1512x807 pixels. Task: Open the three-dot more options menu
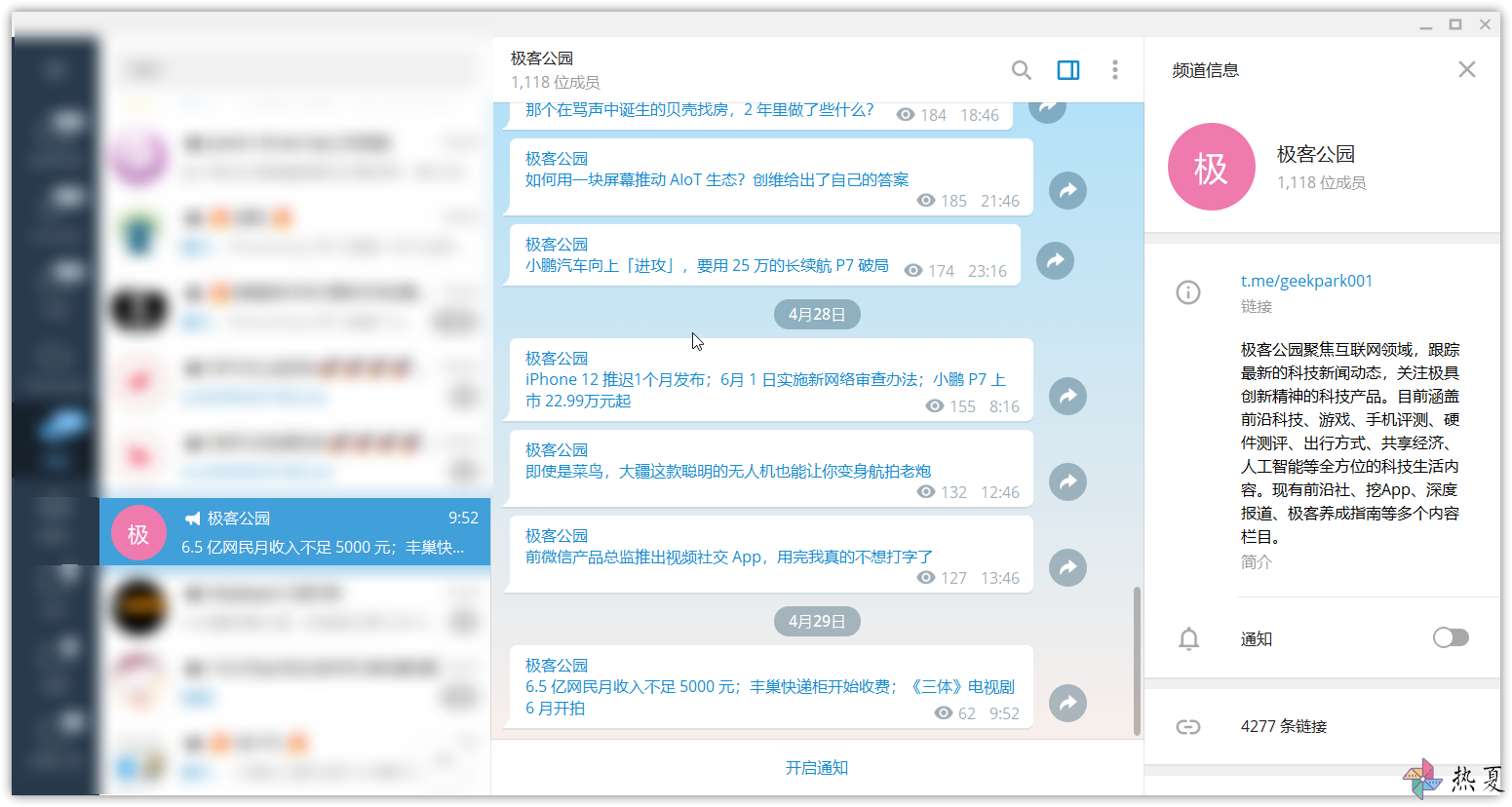(x=1115, y=70)
